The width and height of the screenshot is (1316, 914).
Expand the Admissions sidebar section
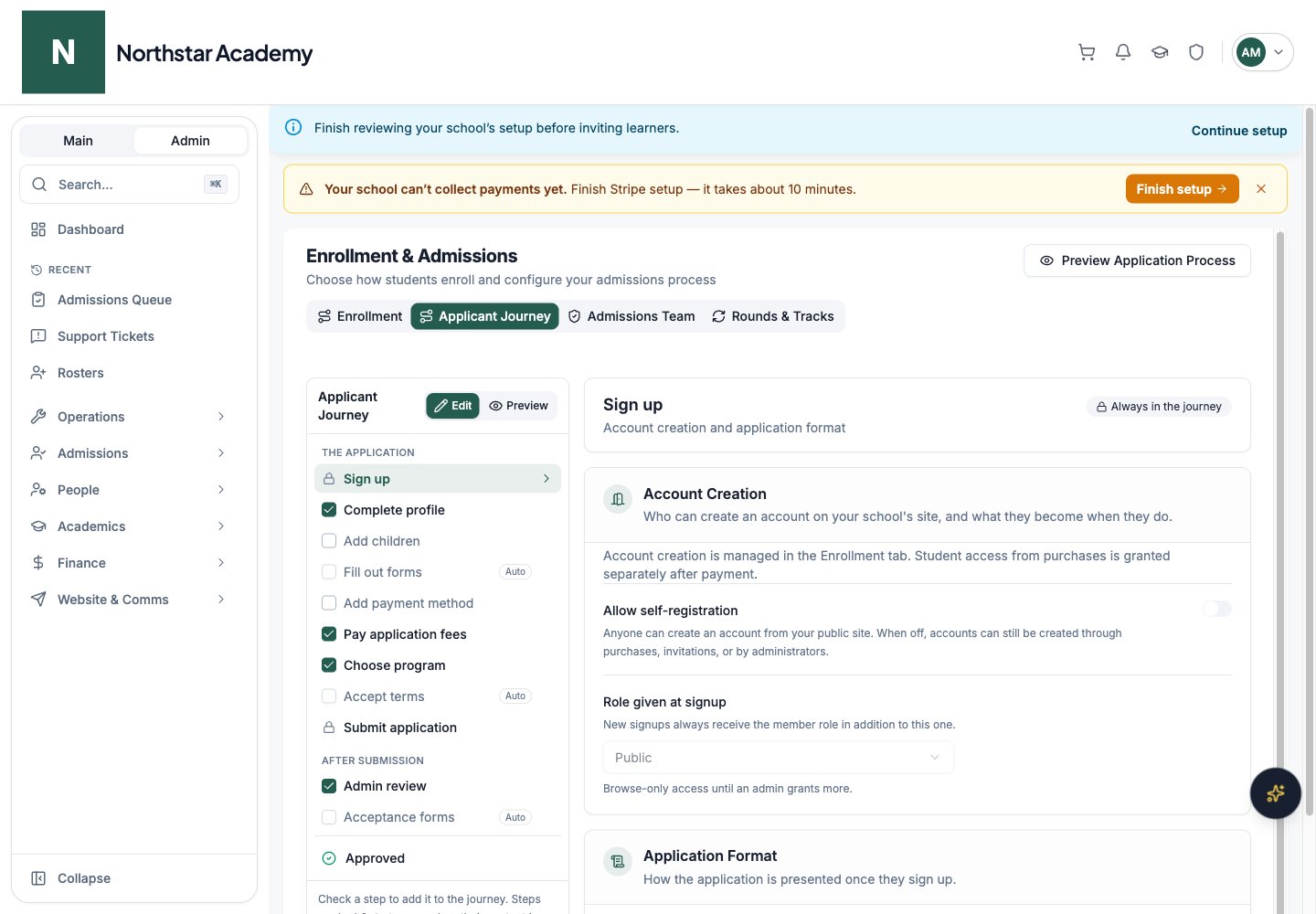pos(129,453)
